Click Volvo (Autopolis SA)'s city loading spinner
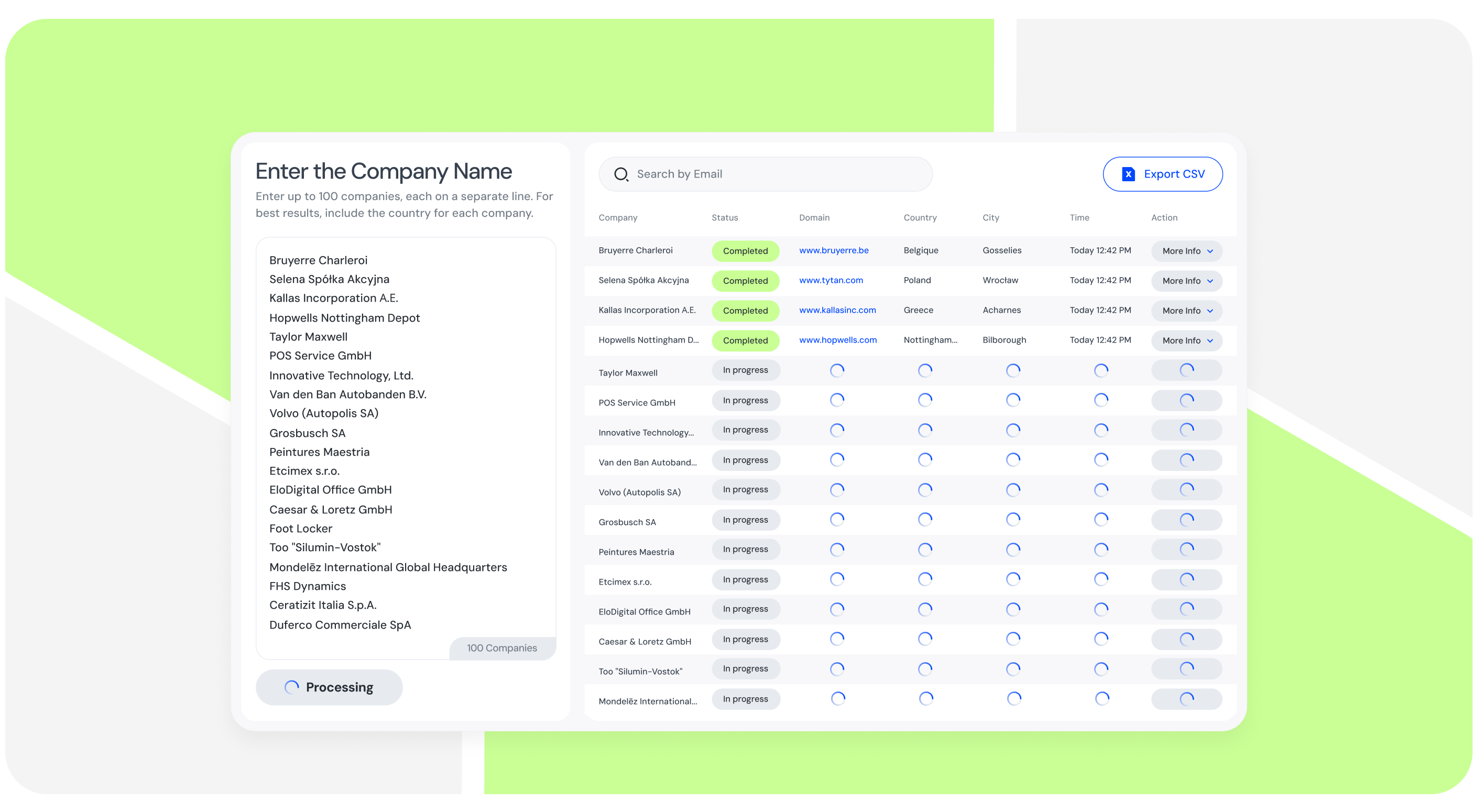 point(1012,490)
